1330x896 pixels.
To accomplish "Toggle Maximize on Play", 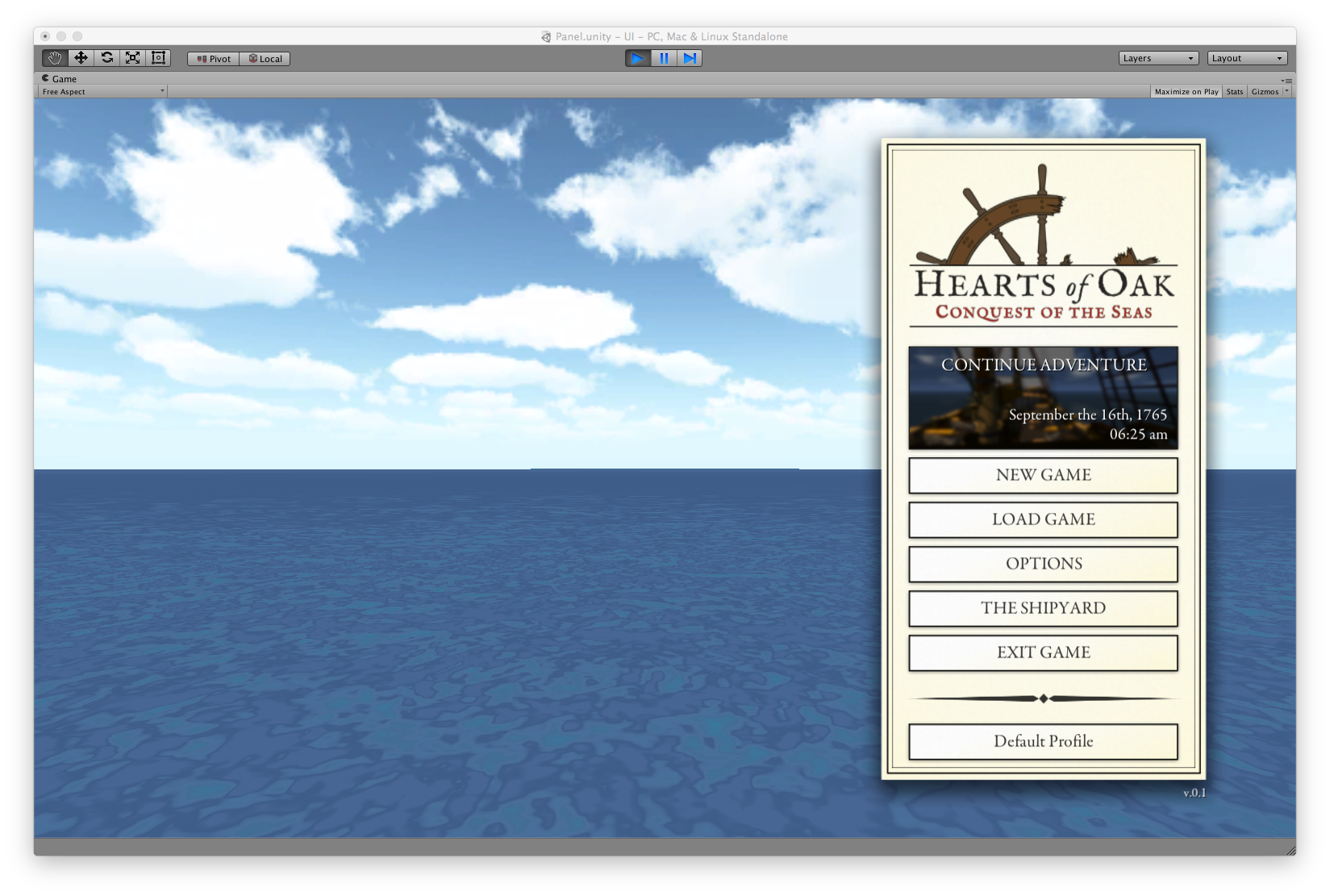I will [1186, 92].
